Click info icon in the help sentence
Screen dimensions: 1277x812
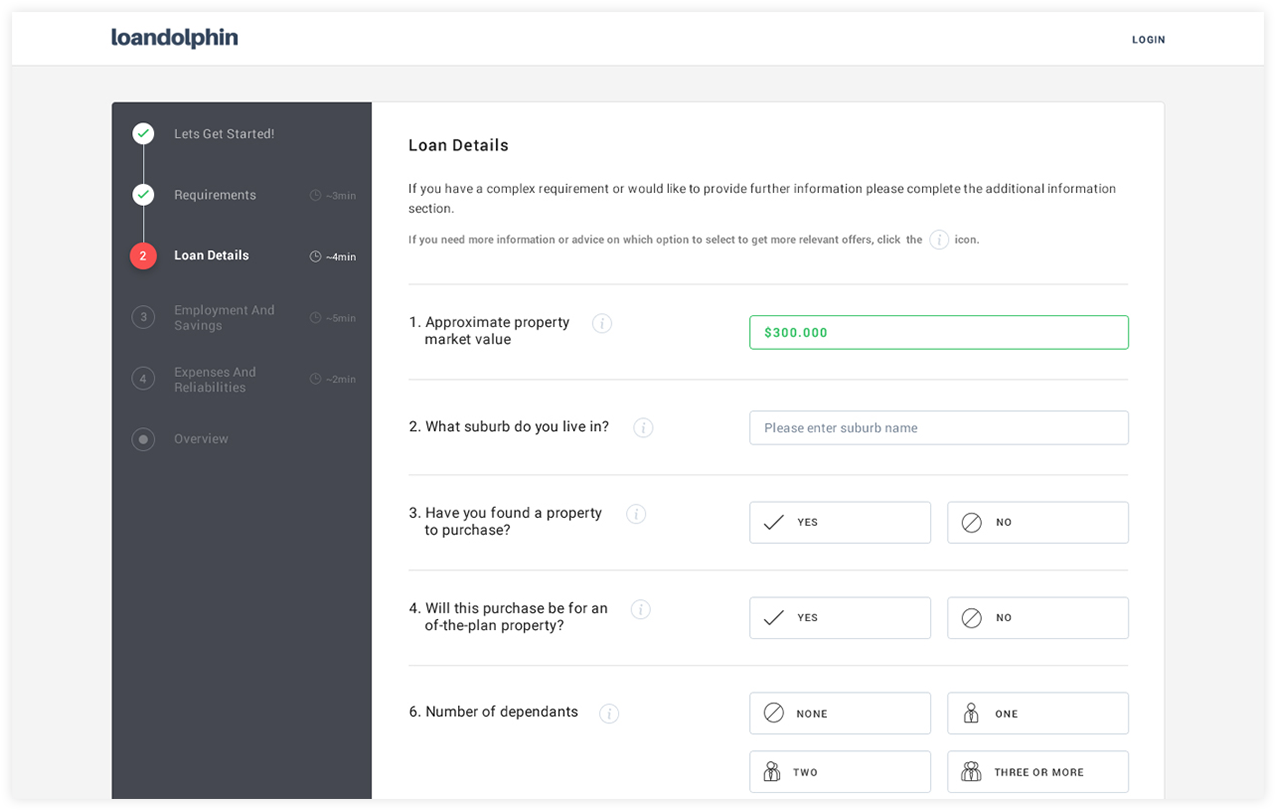coord(939,240)
